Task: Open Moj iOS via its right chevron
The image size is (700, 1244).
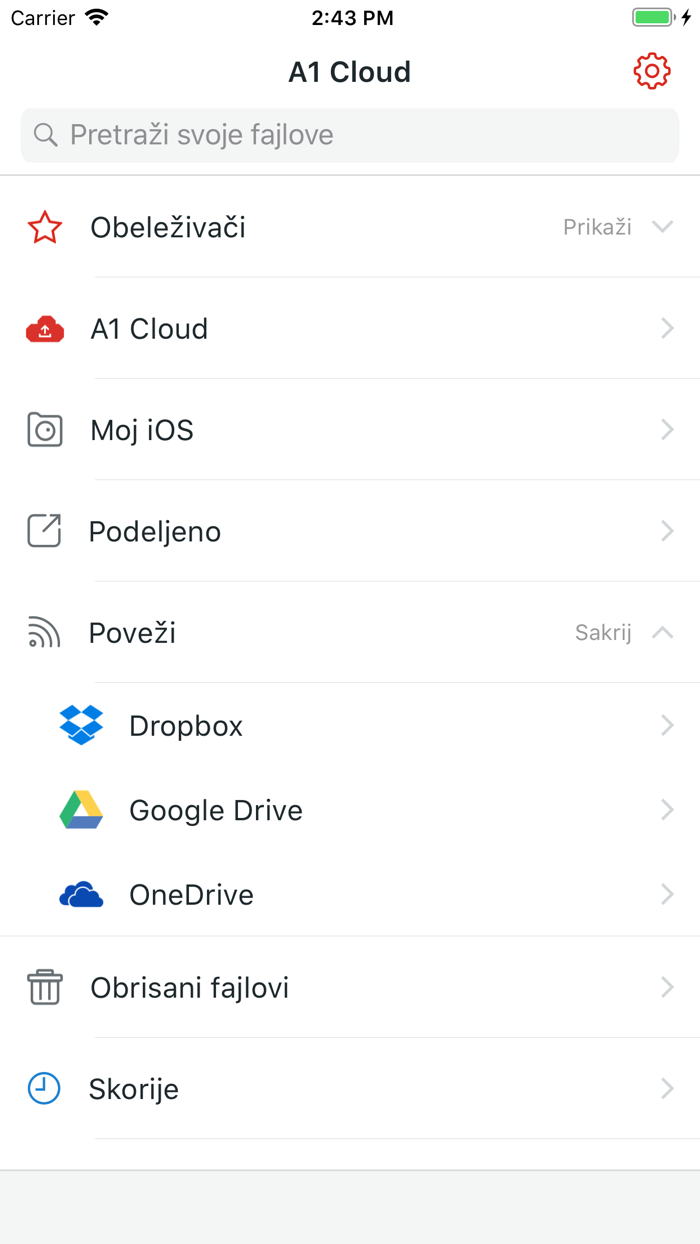Action: pos(667,430)
